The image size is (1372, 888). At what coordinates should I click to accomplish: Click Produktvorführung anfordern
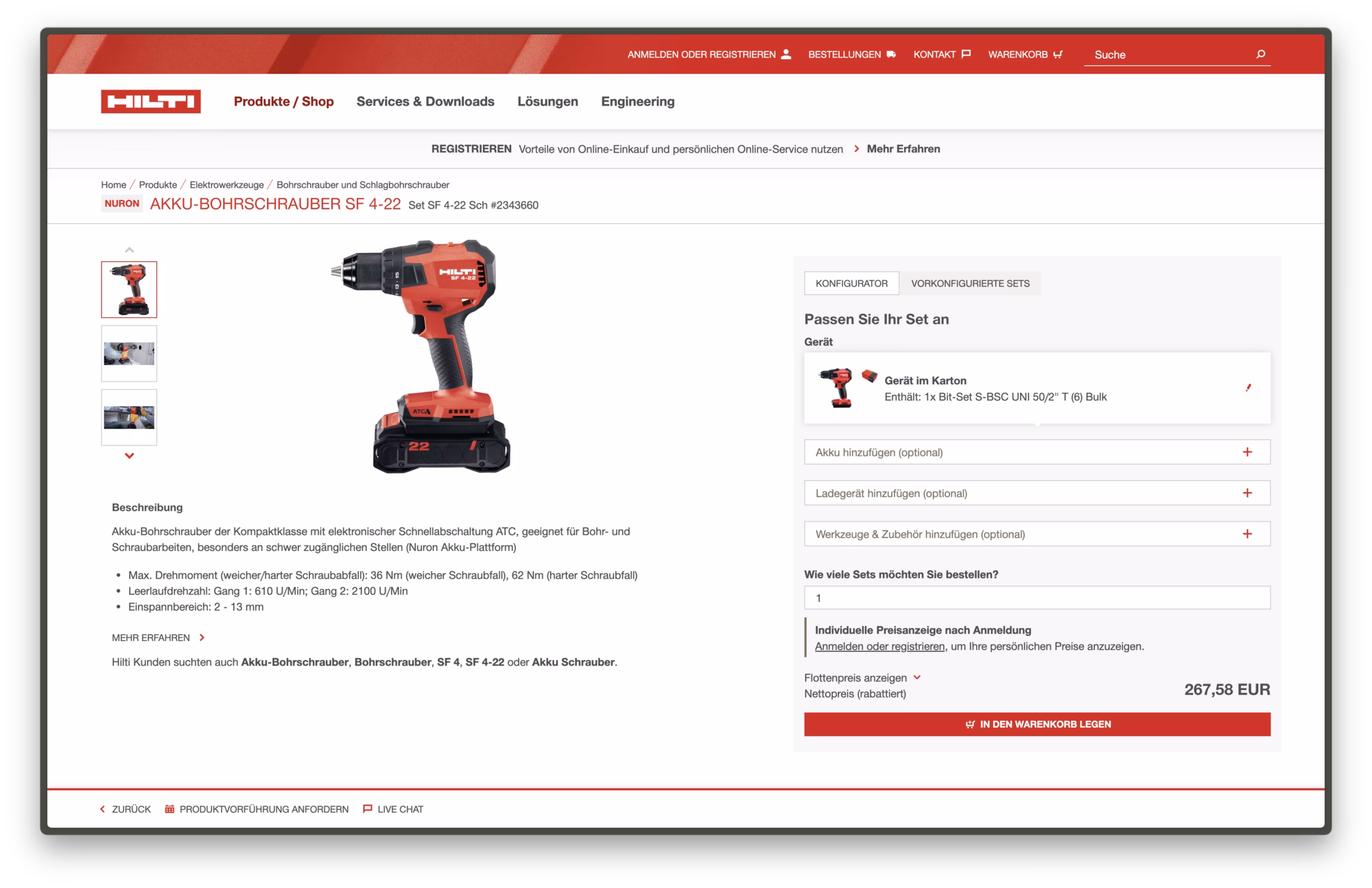tap(257, 809)
